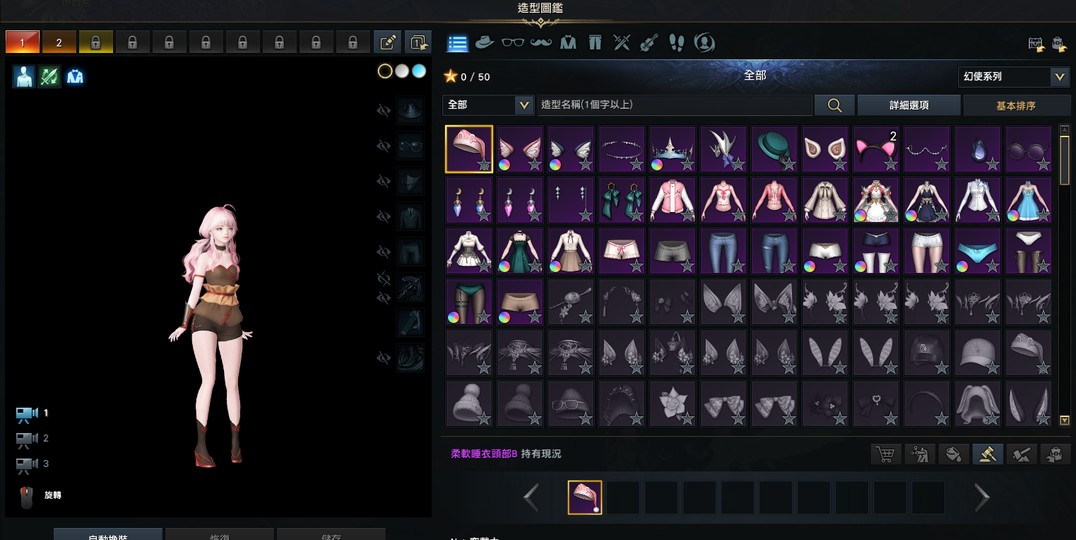This screenshot has width=1076, height=540.
Task: Select the glasses category filter icon
Action: tap(512, 43)
